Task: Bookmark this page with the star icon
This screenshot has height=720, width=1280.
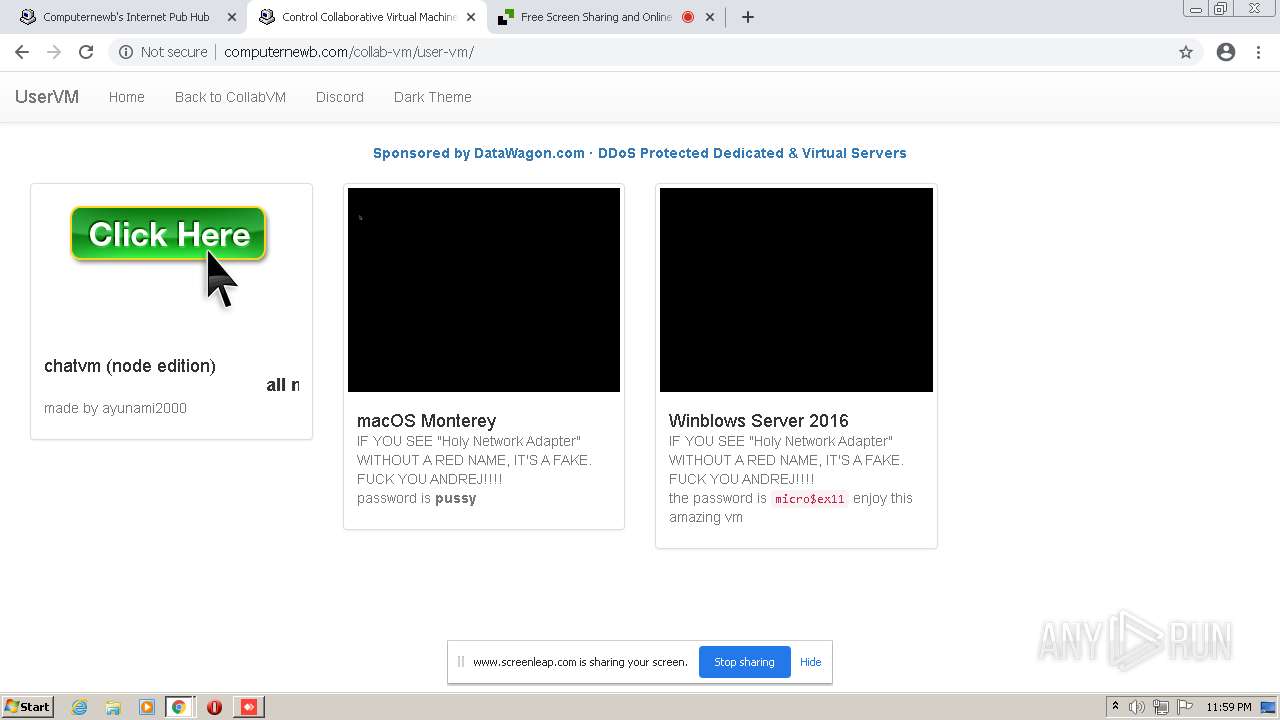Action: tap(1186, 52)
